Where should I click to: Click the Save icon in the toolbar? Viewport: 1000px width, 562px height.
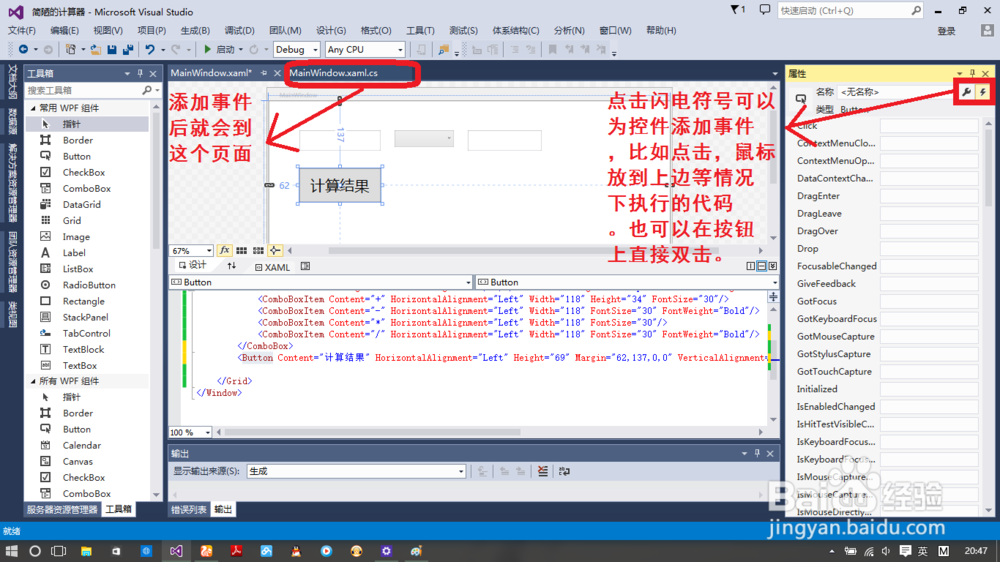[x=112, y=49]
